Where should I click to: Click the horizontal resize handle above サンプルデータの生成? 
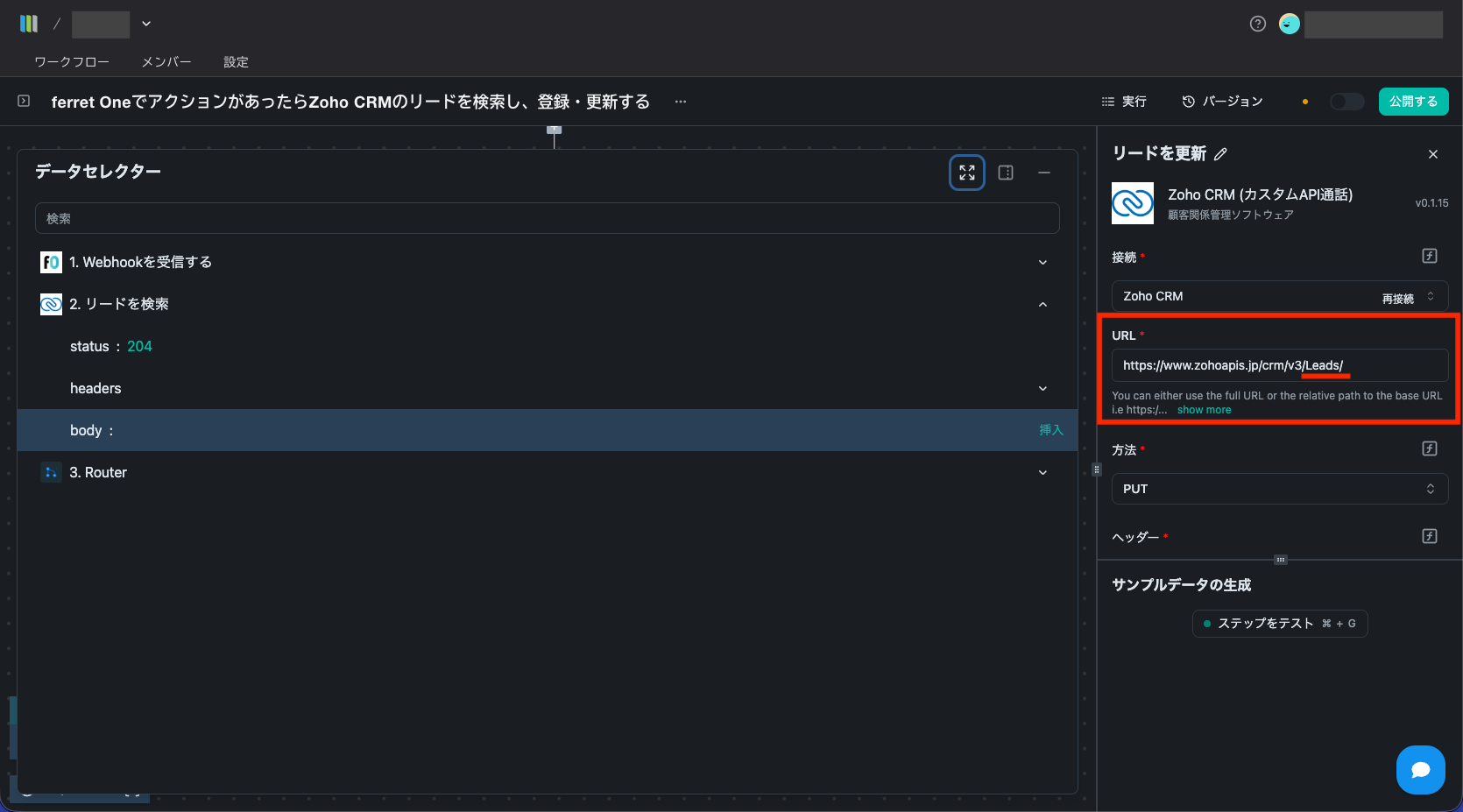[x=1281, y=560]
